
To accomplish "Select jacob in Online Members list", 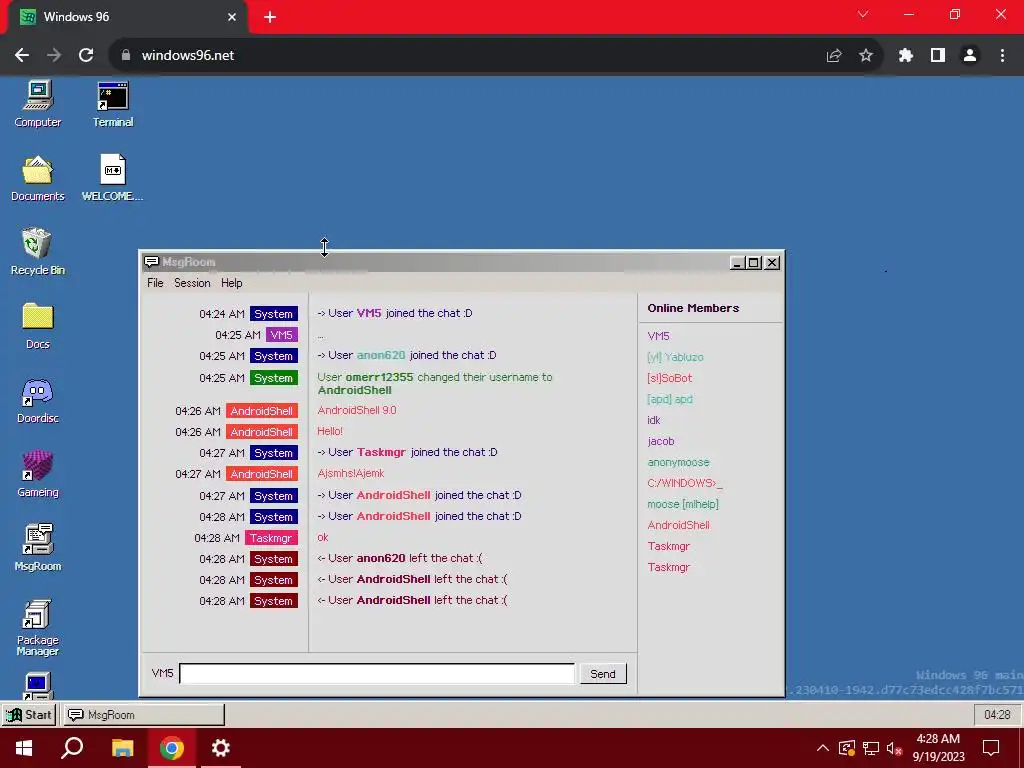I will [661, 441].
